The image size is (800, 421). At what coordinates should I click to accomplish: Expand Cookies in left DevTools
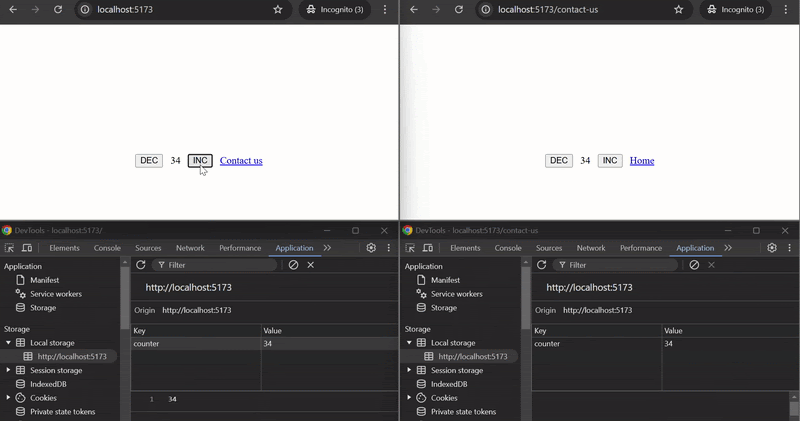(x=8, y=398)
